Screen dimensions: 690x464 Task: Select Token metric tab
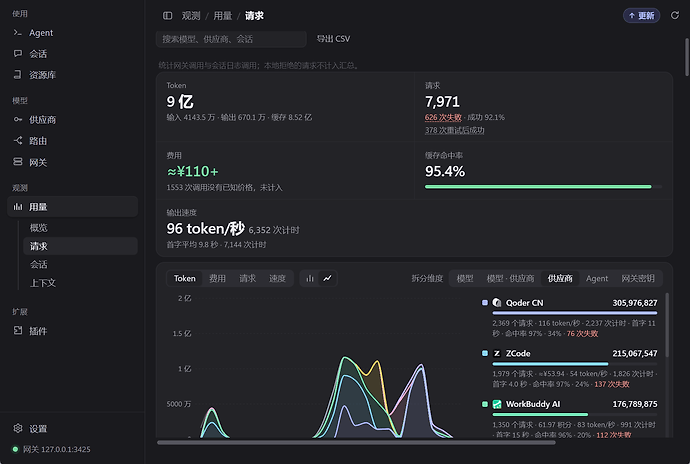[x=184, y=278]
